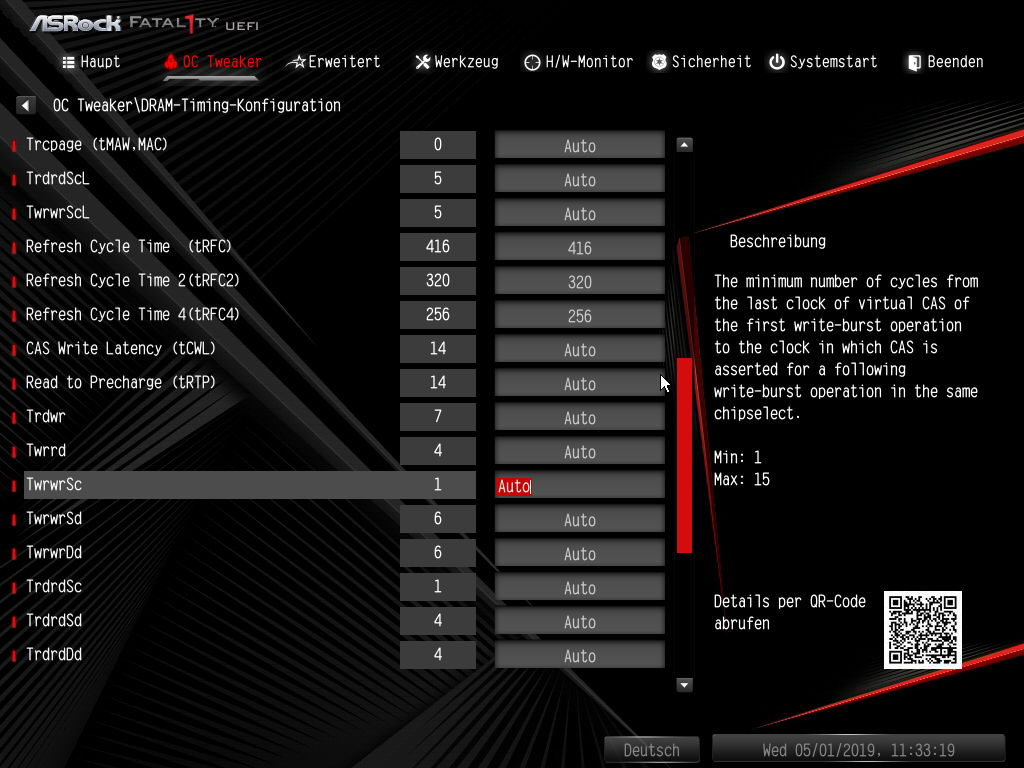Select the TrdrdScL Auto field
This screenshot has width=1024, height=768.
point(579,180)
